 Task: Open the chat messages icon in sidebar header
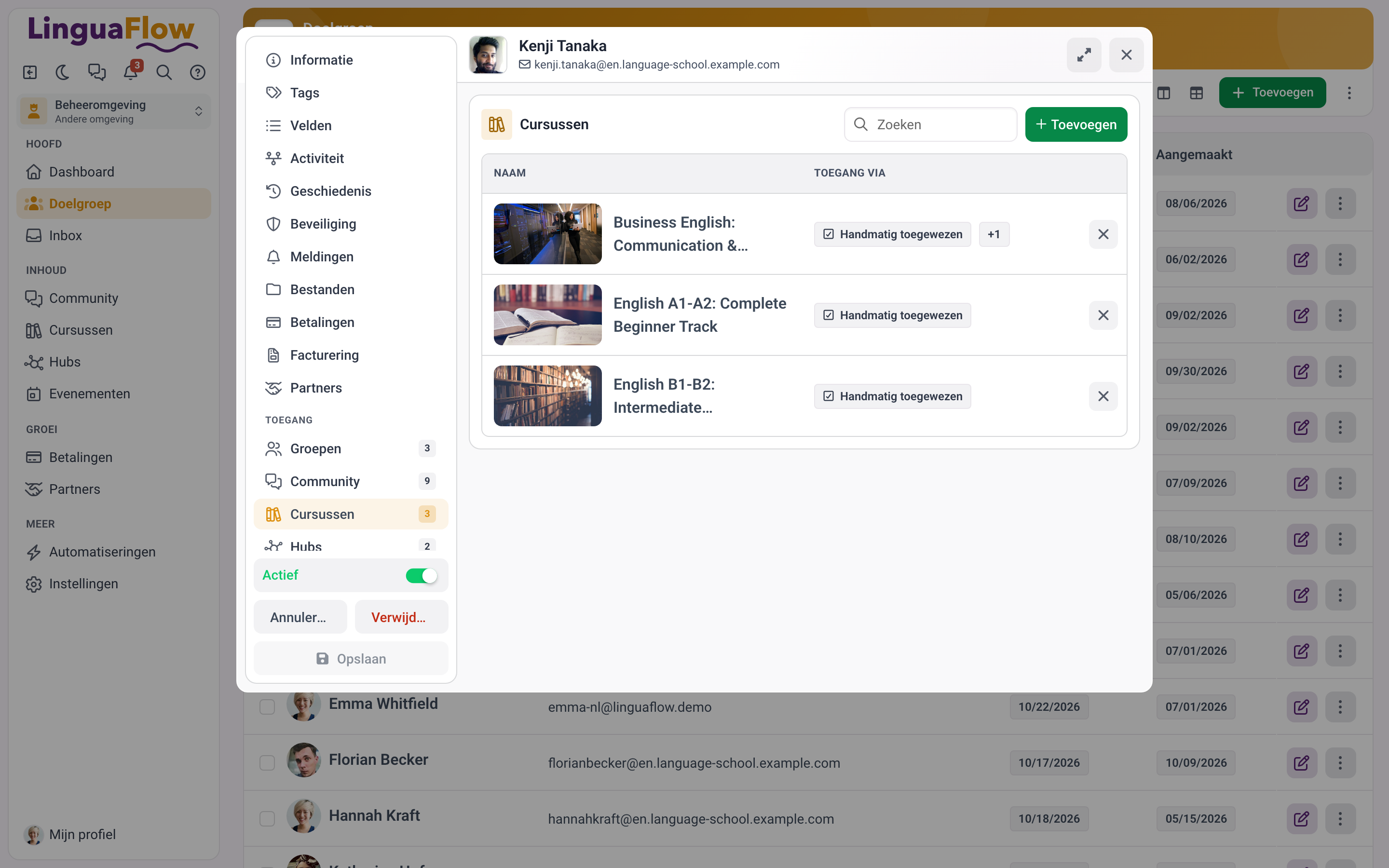point(96,72)
